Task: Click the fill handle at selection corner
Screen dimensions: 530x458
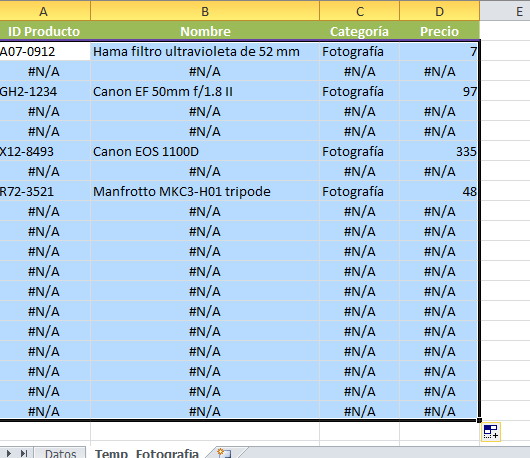Action: (479, 420)
